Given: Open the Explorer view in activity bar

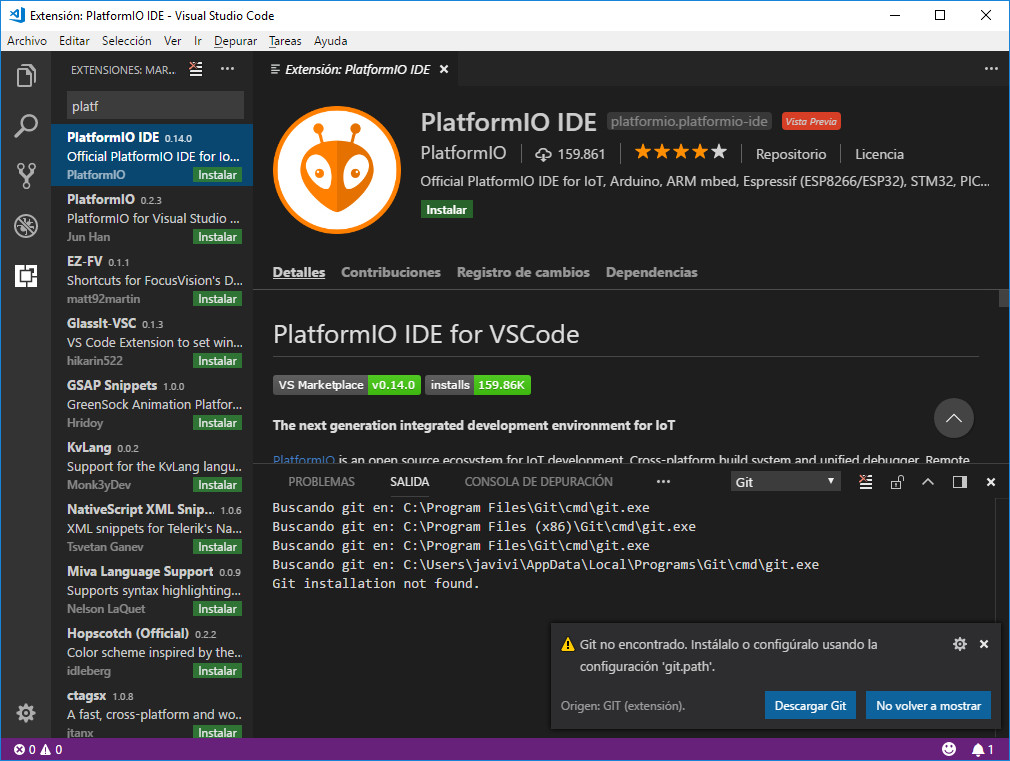Looking at the screenshot, I should [26, 76].
